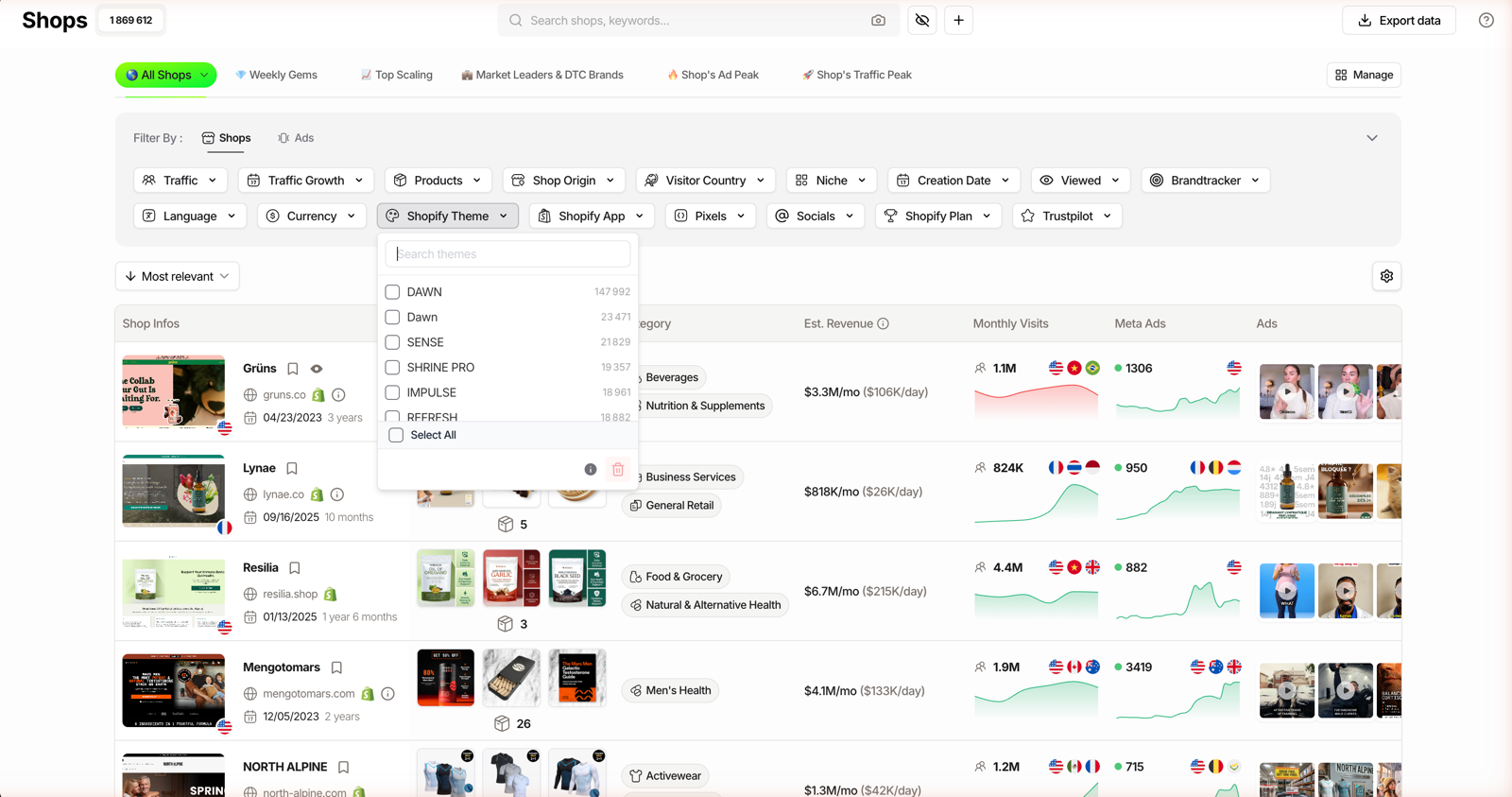The width and height of the screenshot is (1512, 797).
Task: Click info icon next to gruns.co
Action: coord(338,395)
